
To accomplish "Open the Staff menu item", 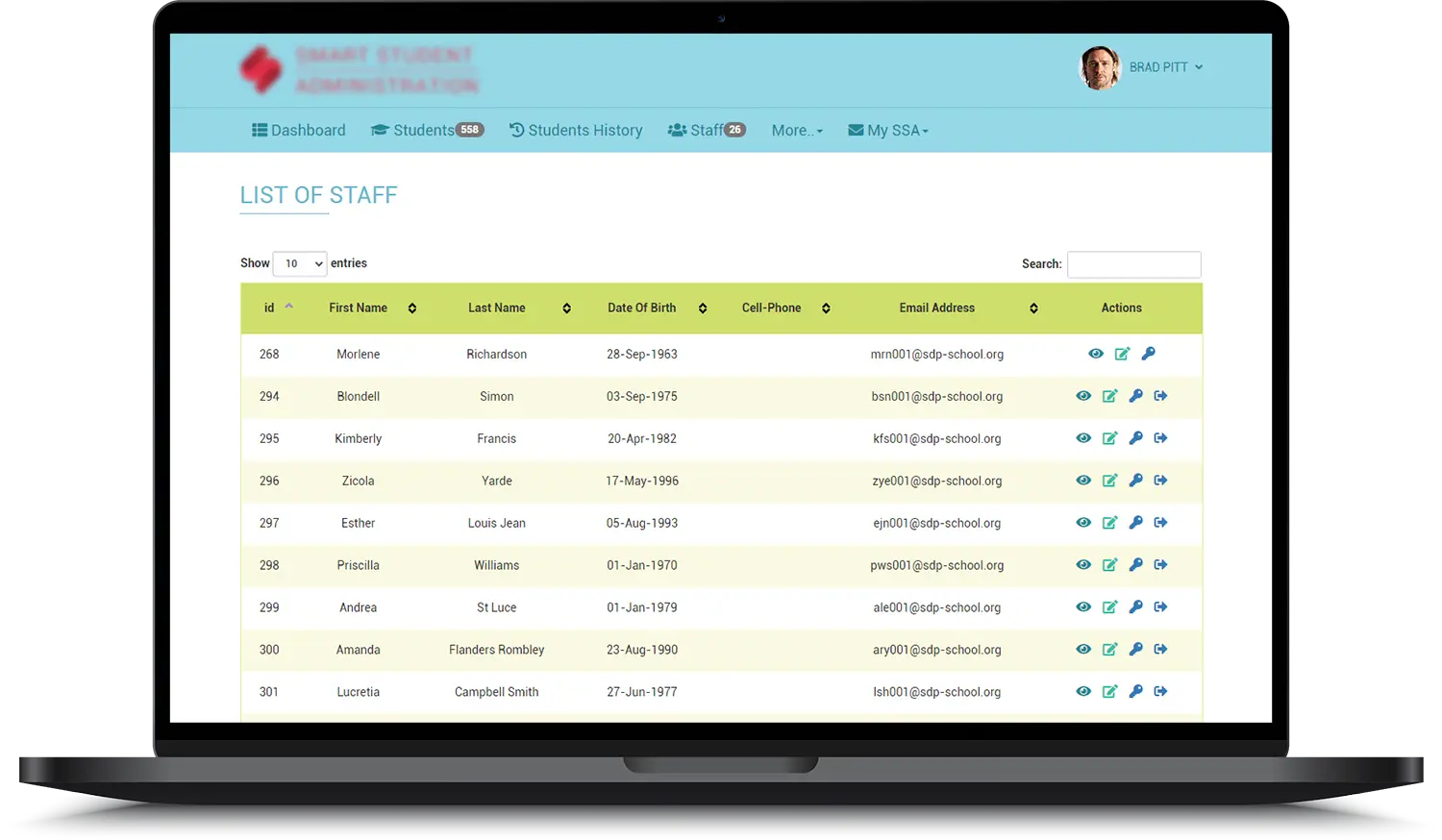I will [x=707, y=131].
